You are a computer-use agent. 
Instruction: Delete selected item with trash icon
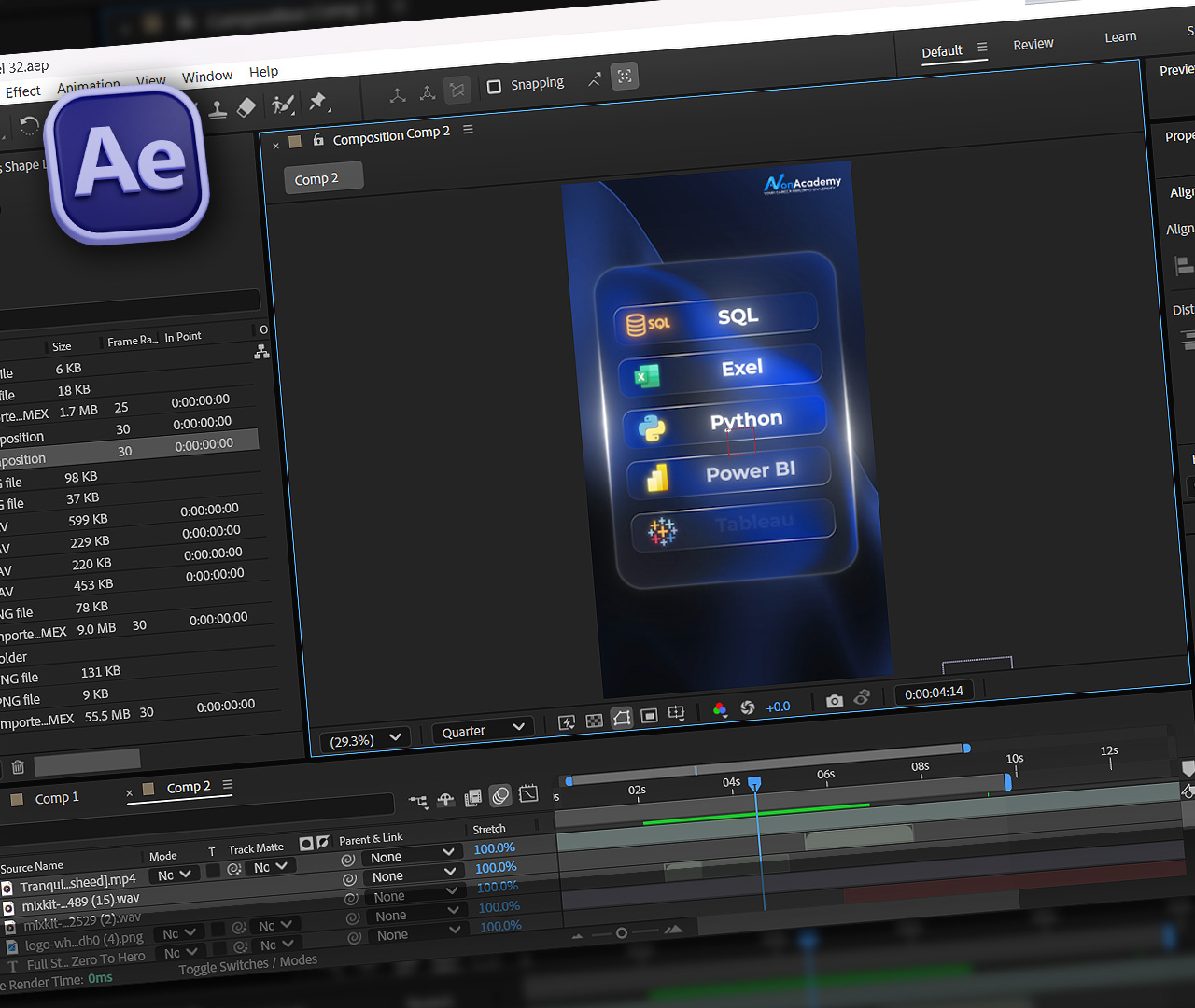pyautogui.click(x=18, y=767)
